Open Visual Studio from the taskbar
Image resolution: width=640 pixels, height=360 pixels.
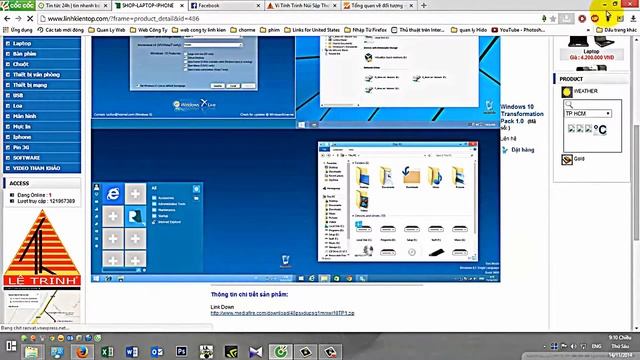pyautogui.click(x=256, y=351)
